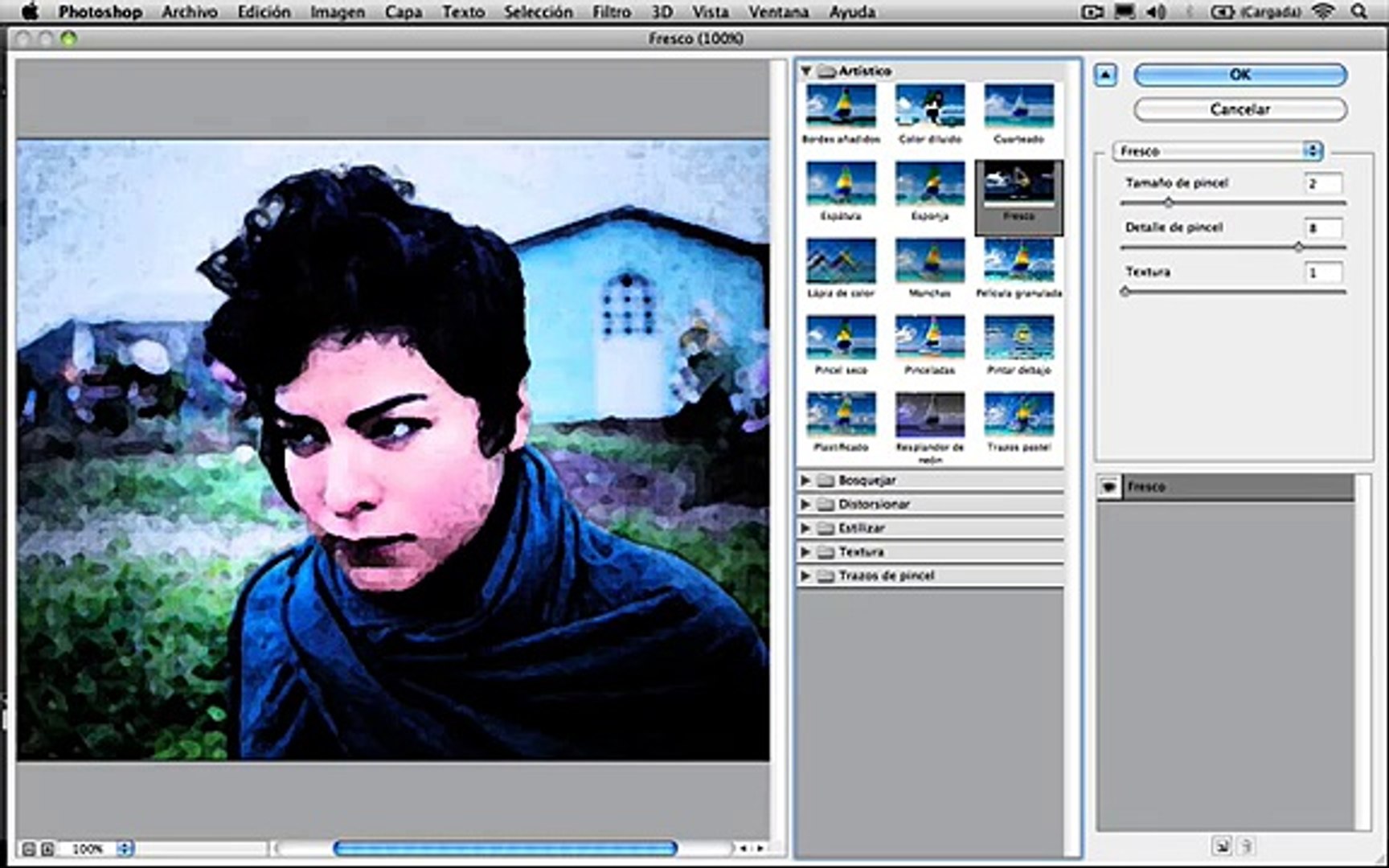This screenshot has height=868, width=1389.
Task: Select the Plastificado filter thumbnail
Action: [x=841, y=415]
